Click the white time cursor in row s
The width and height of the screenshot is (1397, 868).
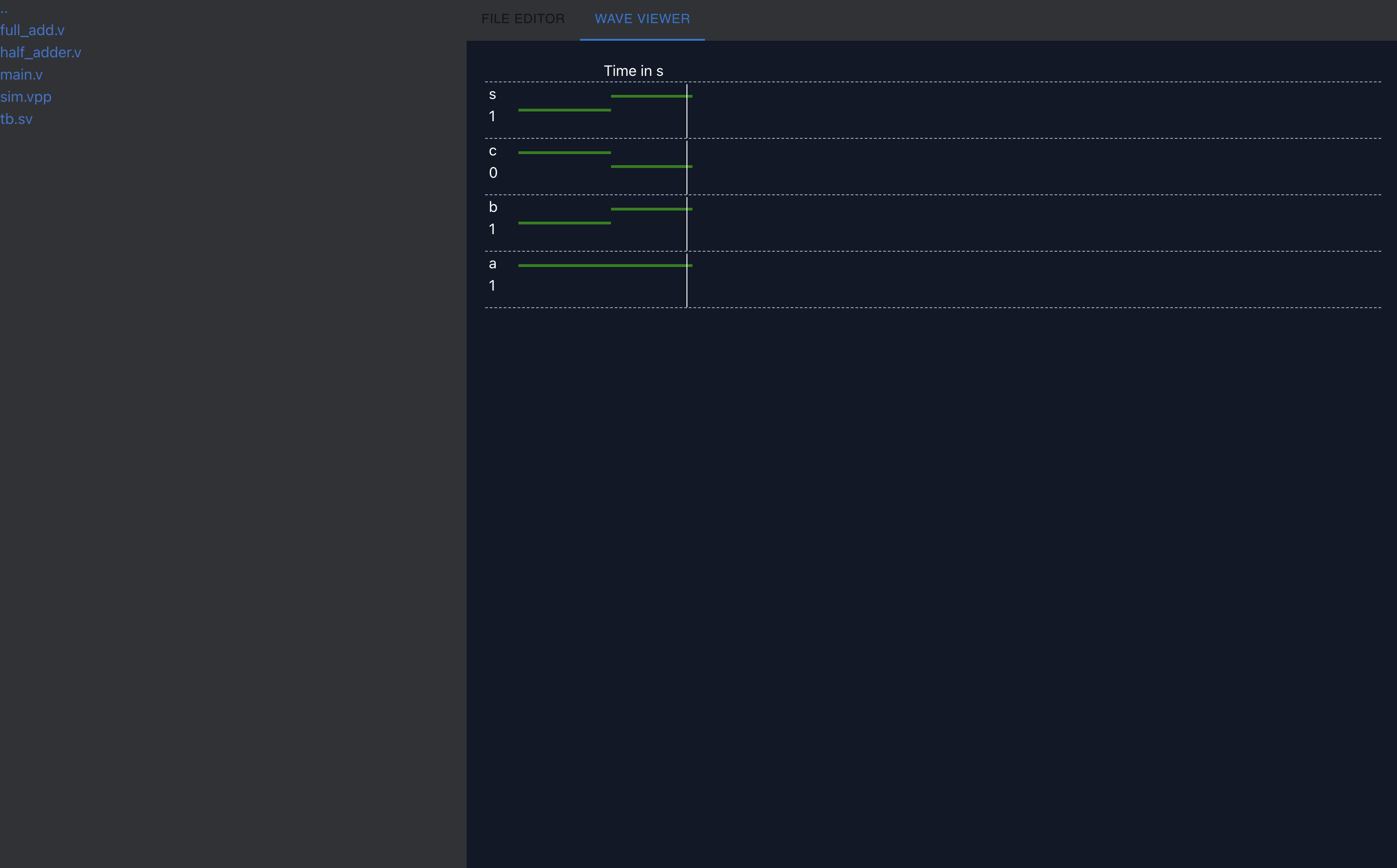(x=687, y=118)
